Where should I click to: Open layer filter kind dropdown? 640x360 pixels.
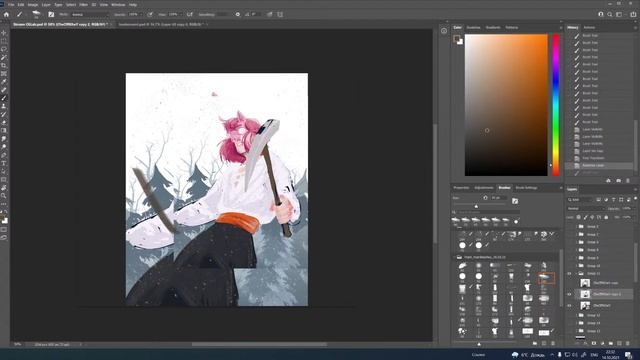tap(580, 200)
